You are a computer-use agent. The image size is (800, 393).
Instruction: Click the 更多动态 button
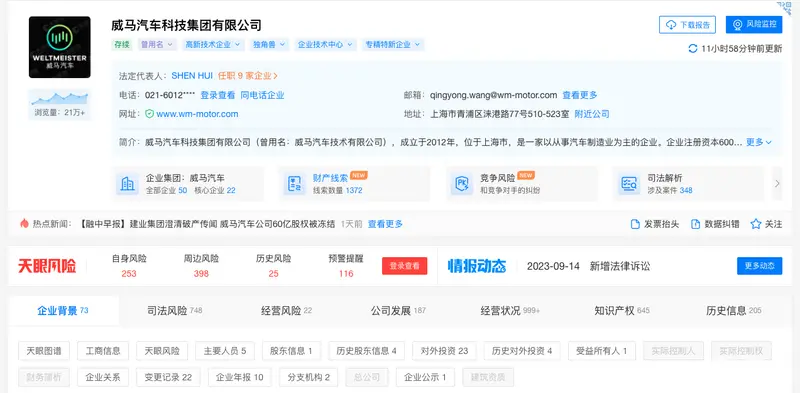click(759, 266)
